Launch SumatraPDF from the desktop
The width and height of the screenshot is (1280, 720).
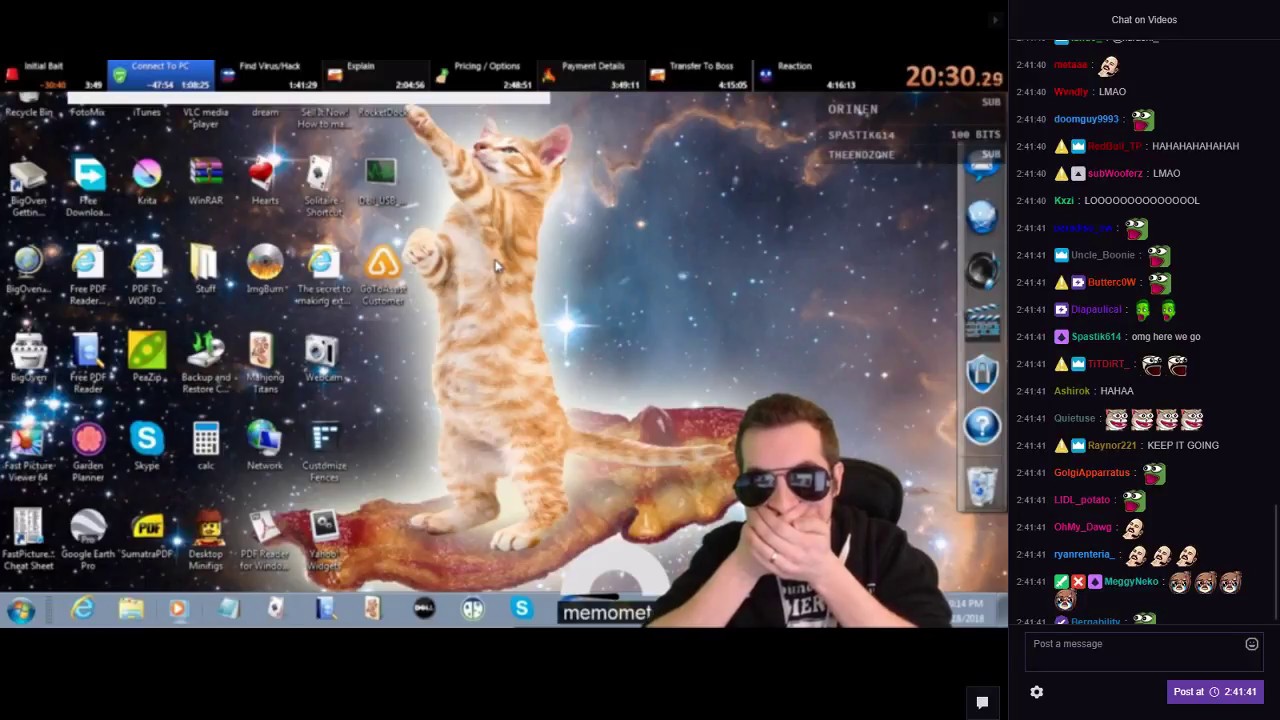(147, 535)
